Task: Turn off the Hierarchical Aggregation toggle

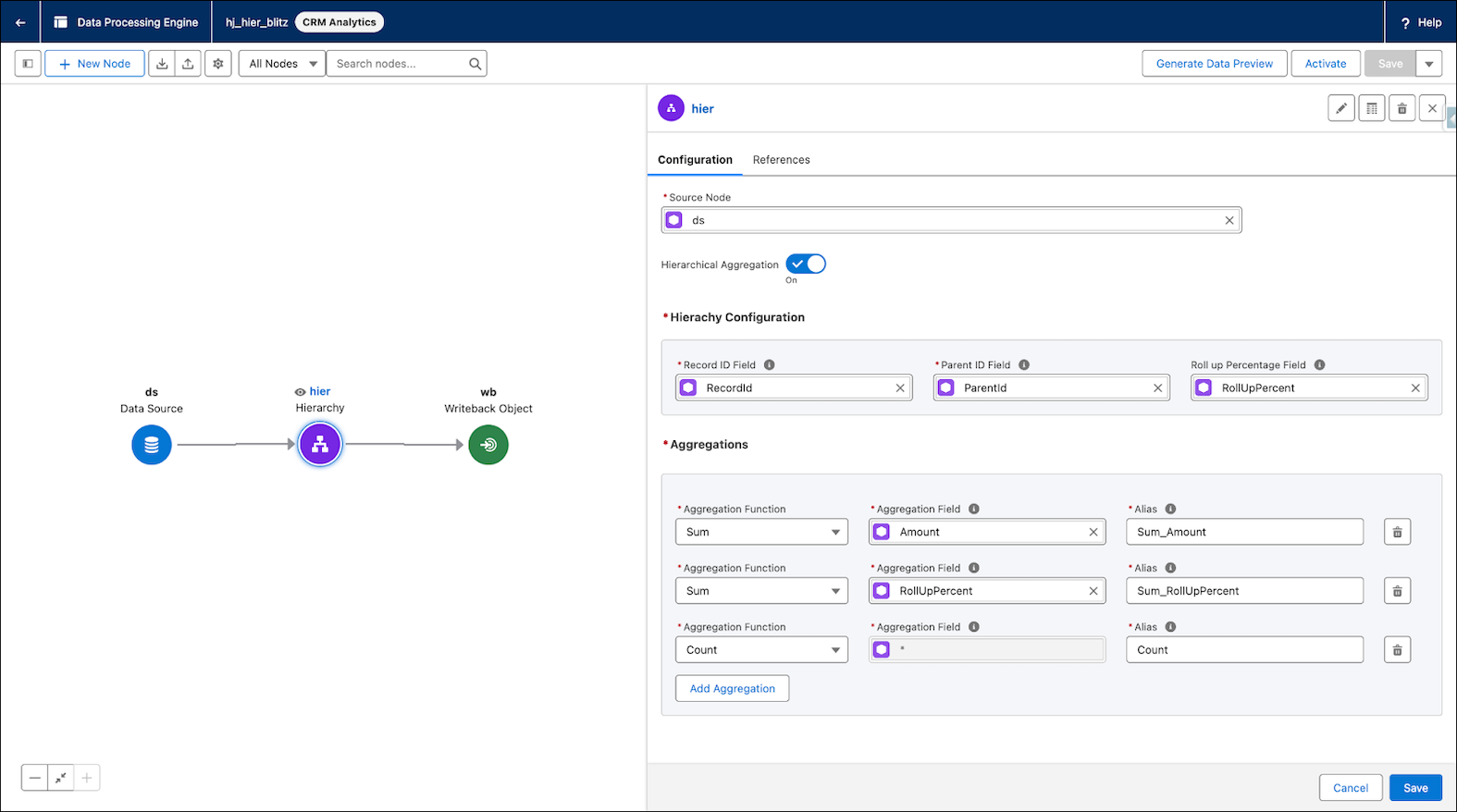Action: click(x=806, y=264)
